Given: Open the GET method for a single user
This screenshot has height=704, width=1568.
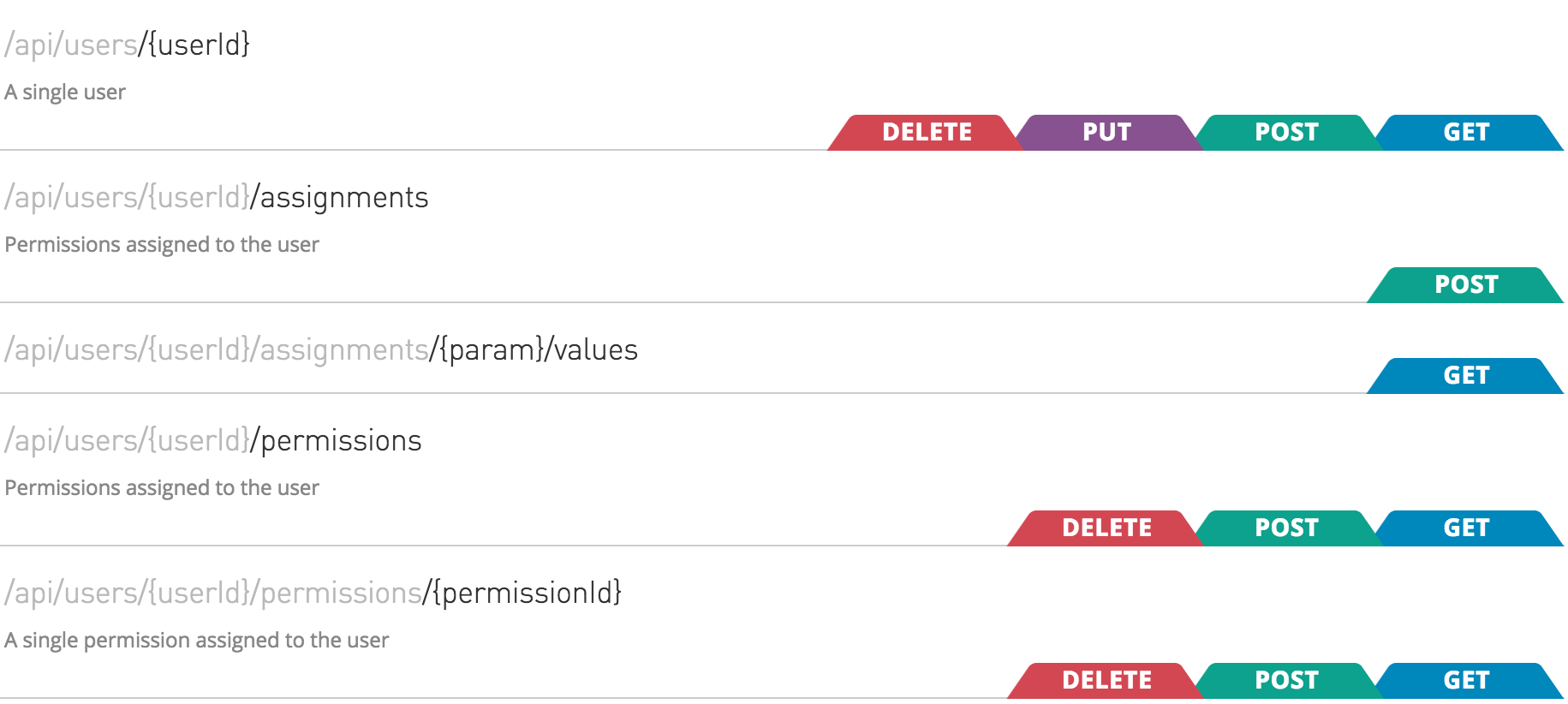Looking at the screenshot, I should click(1465, 132).
